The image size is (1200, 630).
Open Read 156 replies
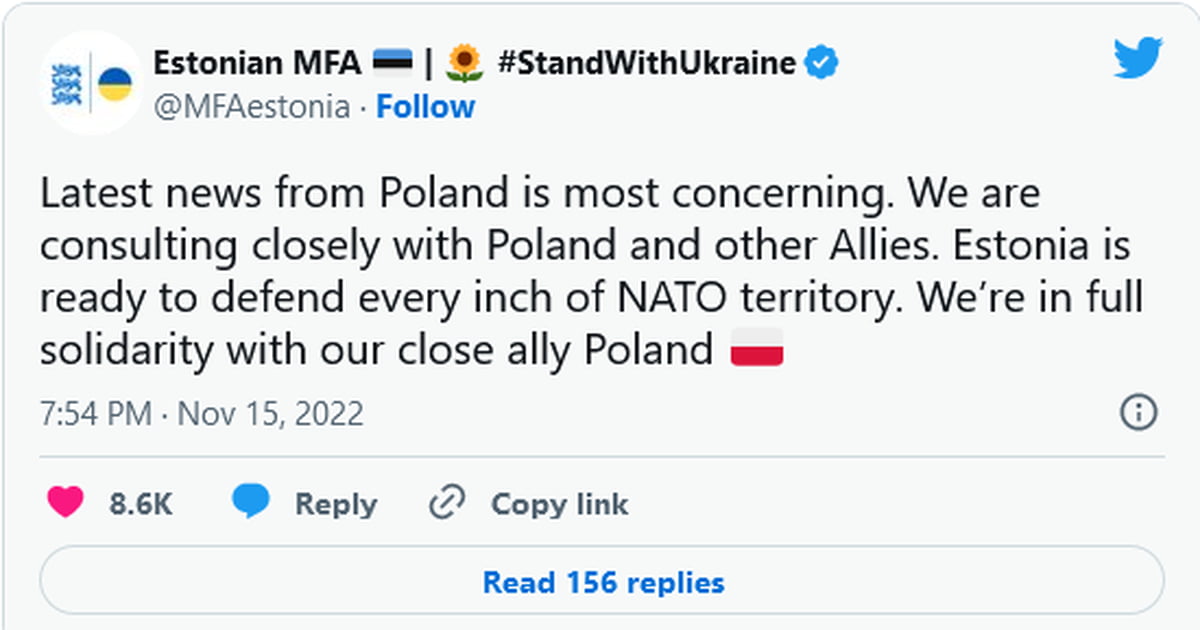click(x=602, y=581)
